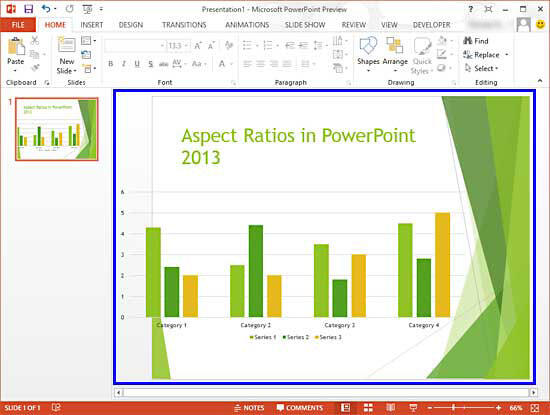The height and width of the screenshot is (415, 550).
Task: Start slideshow from quick access toolbar icon
Action: (87, 9)
